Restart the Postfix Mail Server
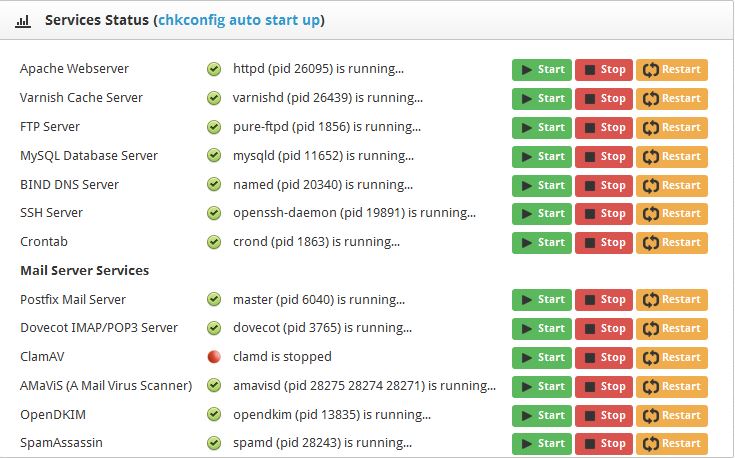Image resolution: width=735 pixels, height=458 pixels. coord(672,300)
